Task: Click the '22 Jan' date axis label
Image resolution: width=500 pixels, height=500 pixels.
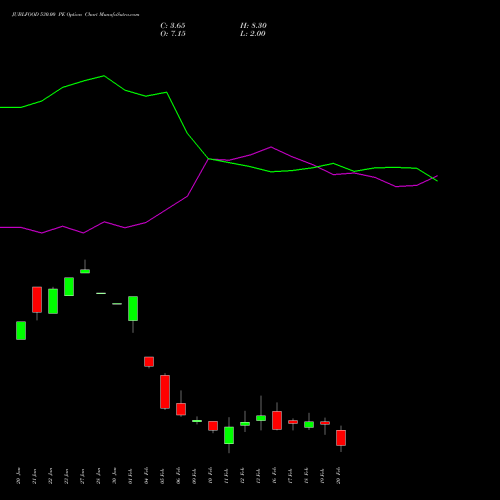Action: point(51,476)
